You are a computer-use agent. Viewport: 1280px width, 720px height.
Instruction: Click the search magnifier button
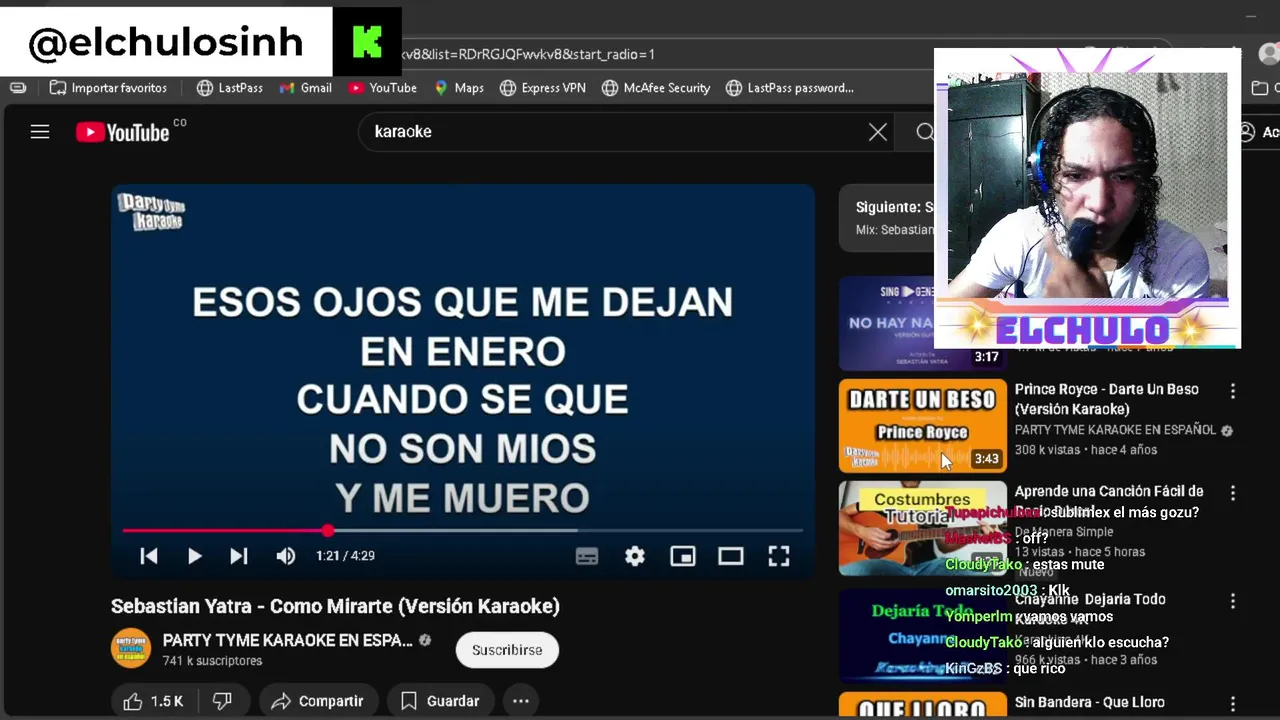tap(925, 132)
